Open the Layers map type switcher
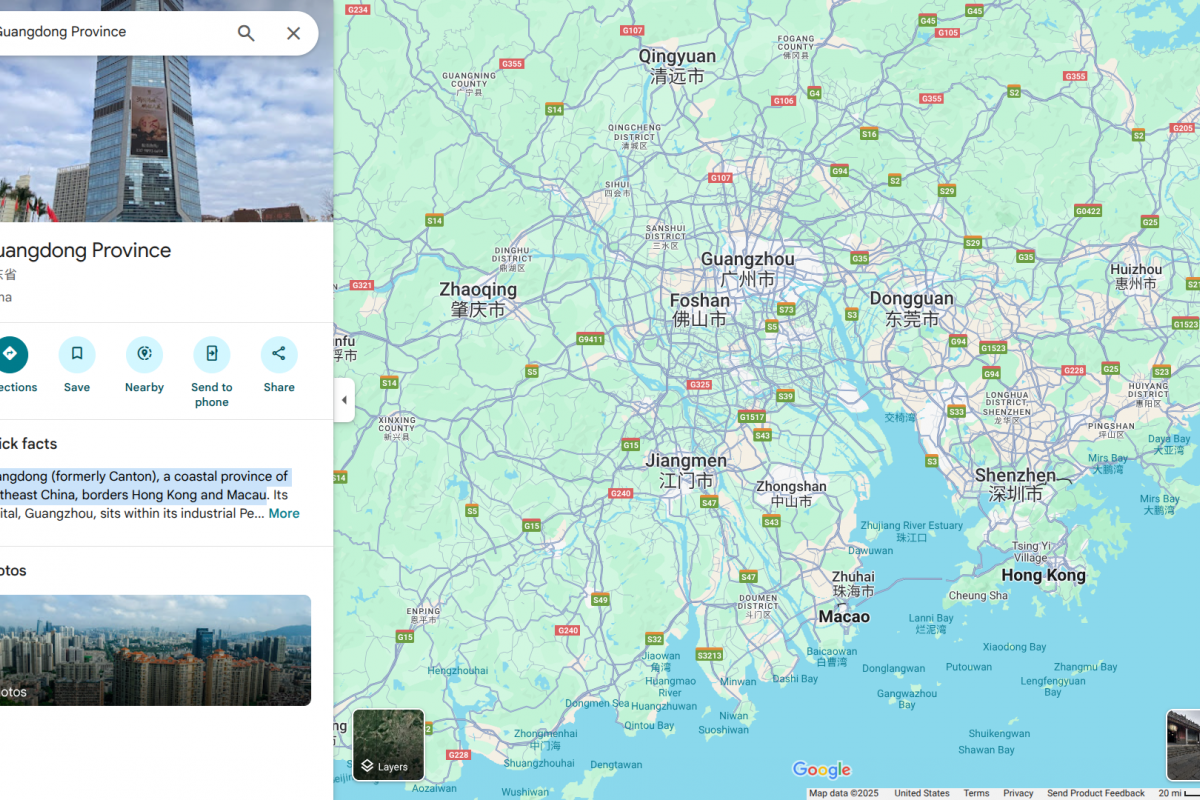The width and height of the screenshot is (1200, 800). point(388,745)
